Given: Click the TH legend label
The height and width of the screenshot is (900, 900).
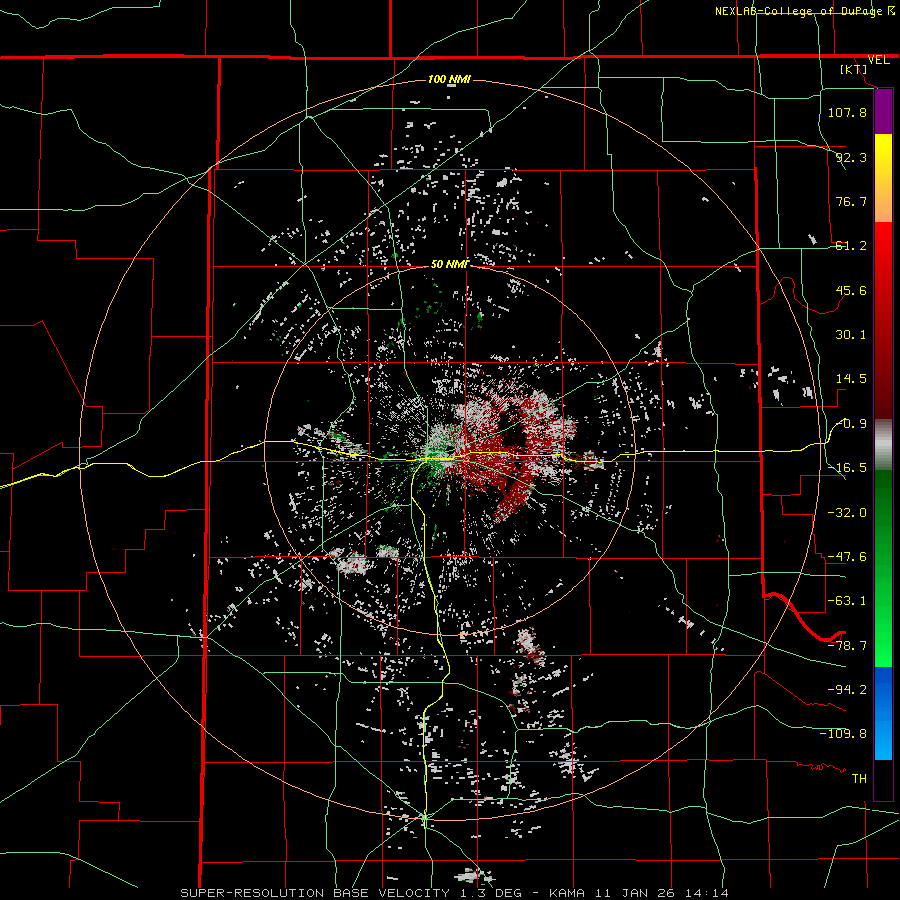Looking at the screenshot, I should (859, 779).
